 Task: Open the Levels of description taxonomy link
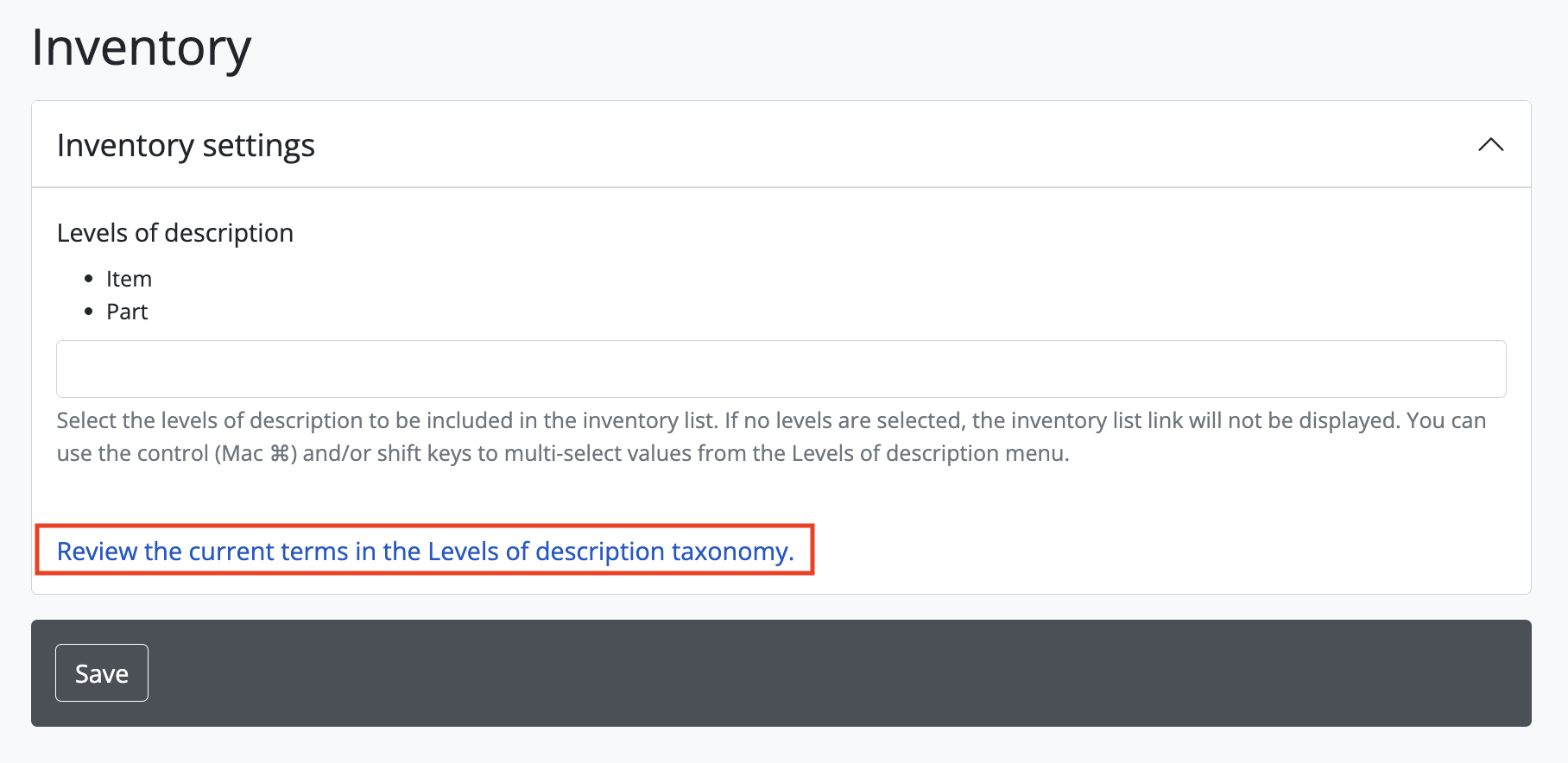tap(425, 551)
